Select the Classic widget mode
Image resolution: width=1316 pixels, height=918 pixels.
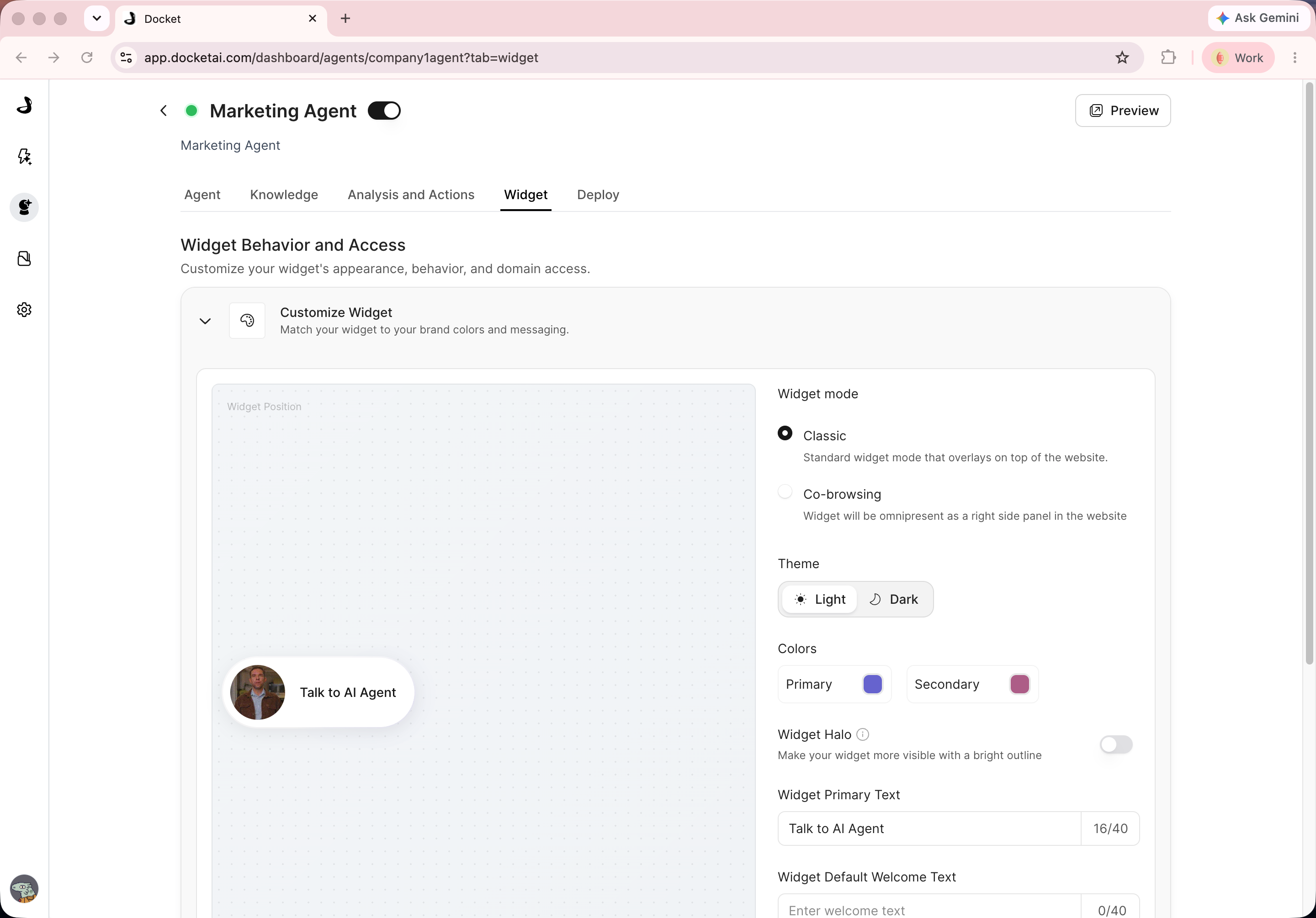785,433
